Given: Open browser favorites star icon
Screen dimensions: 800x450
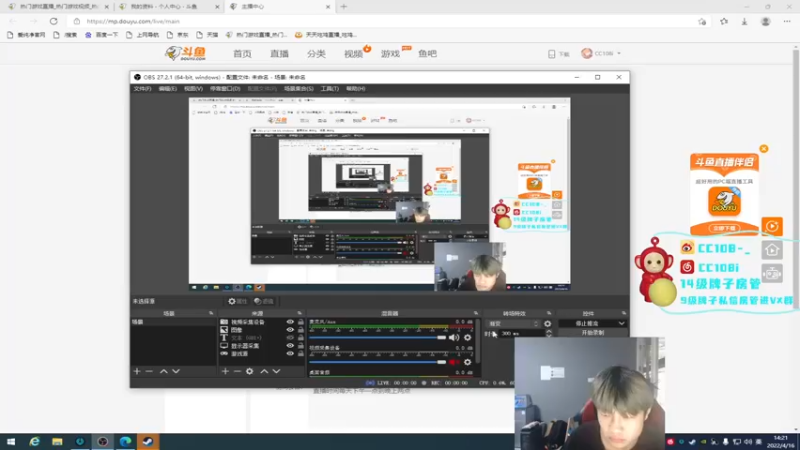Looking at the screenshot, I should pos(724,21).
